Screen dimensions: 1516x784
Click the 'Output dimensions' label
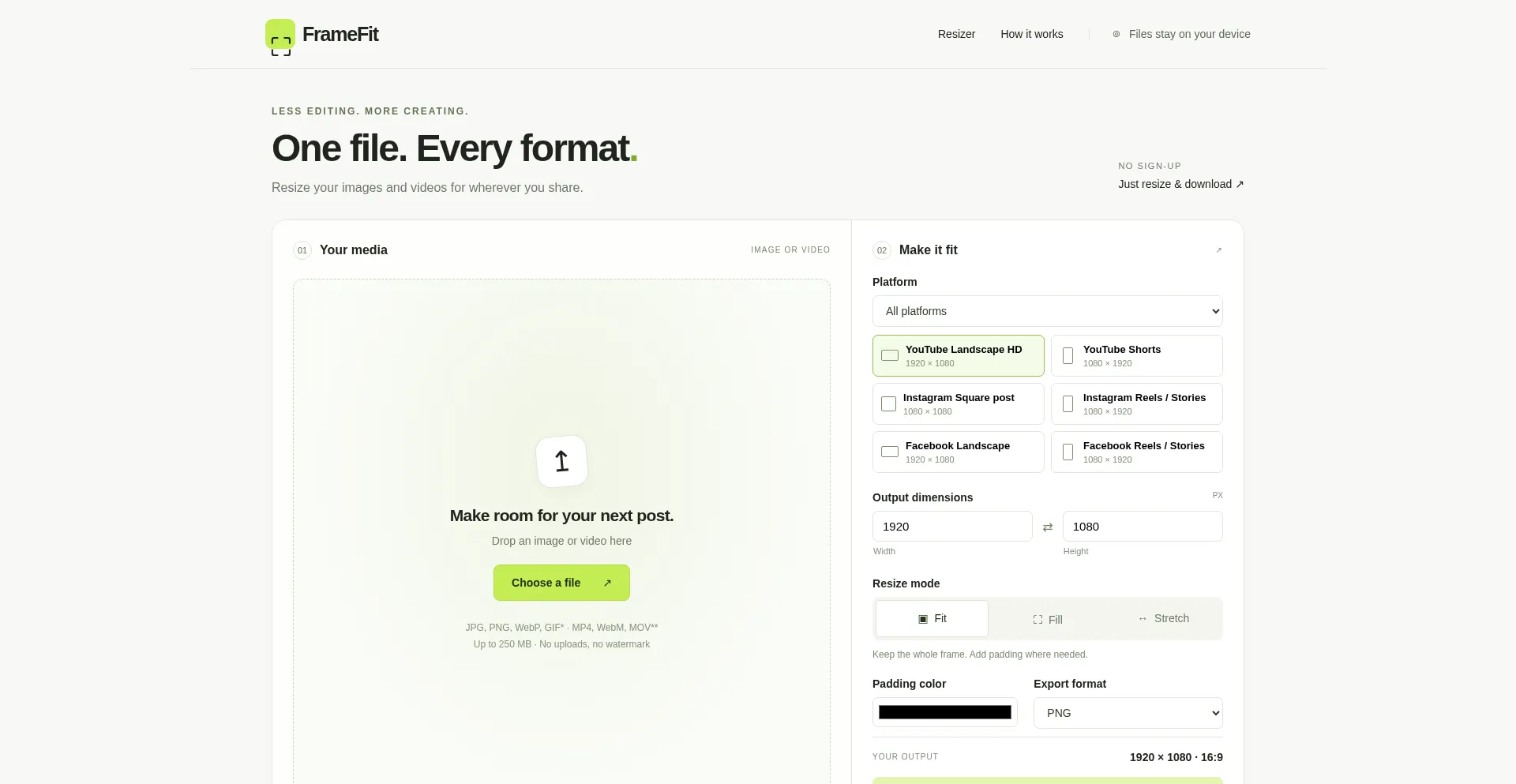pos(922,497)
